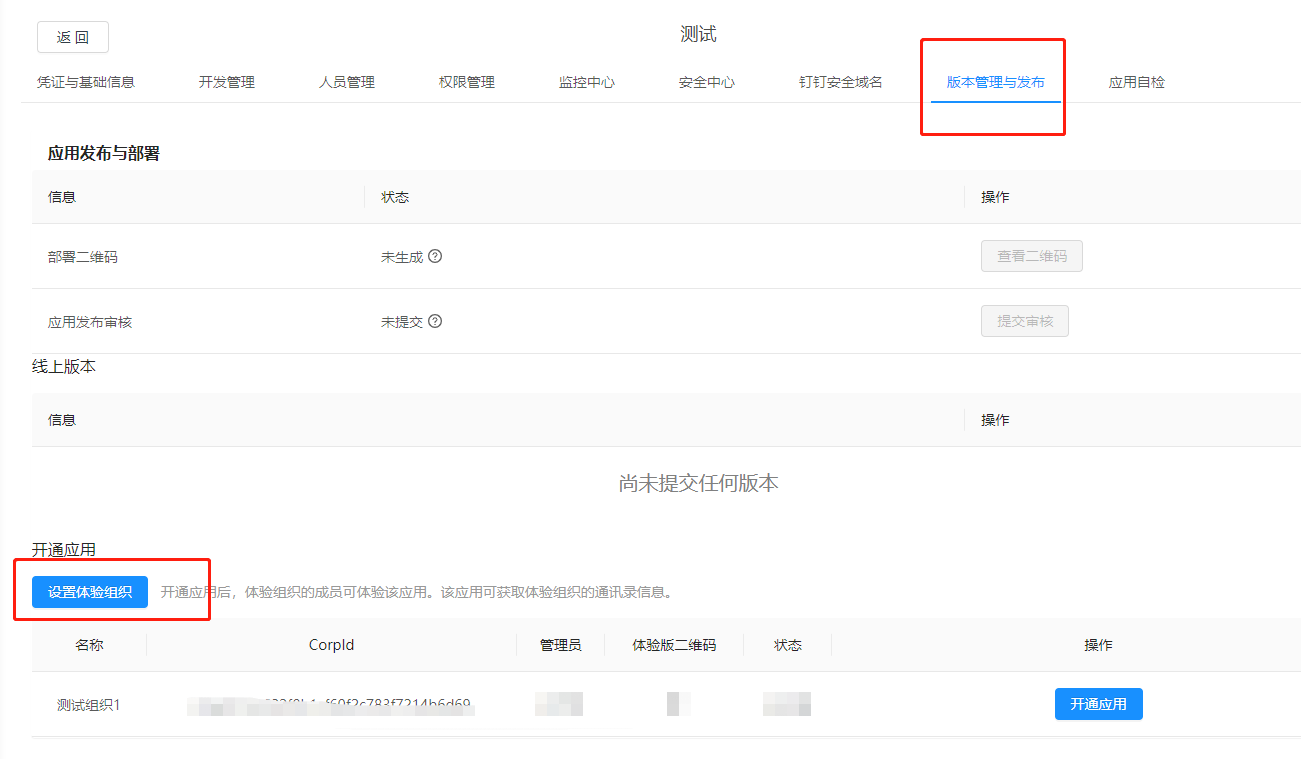Select the 版本管理与发布 tab

[x=996, y=82]
